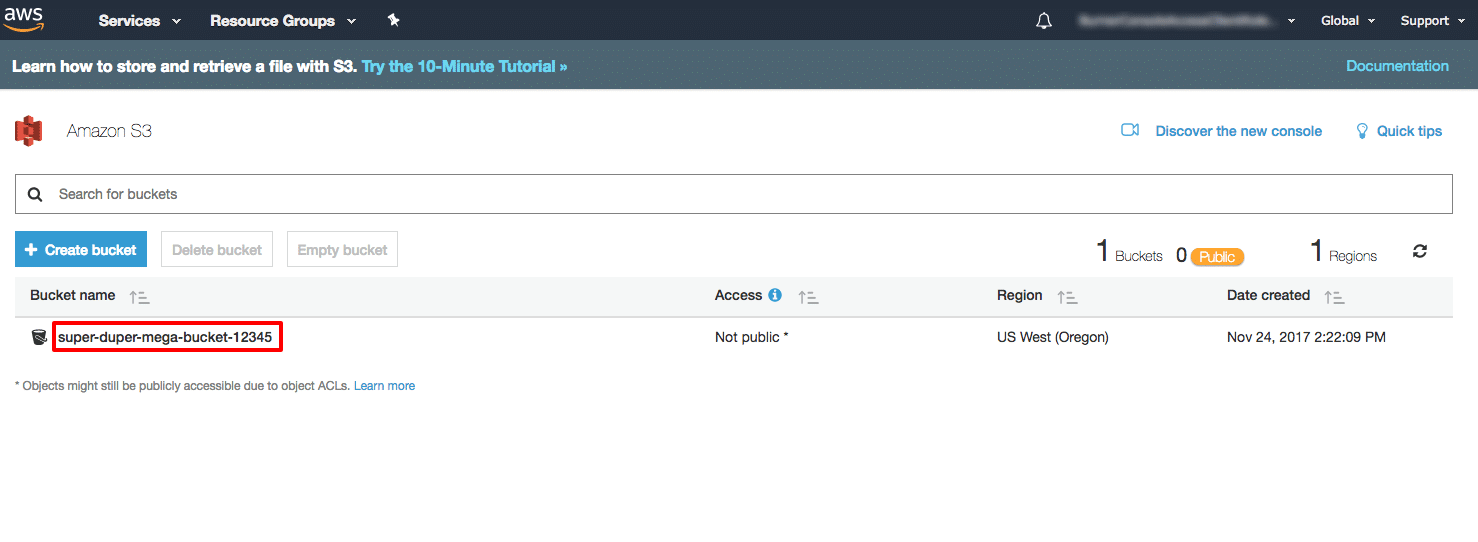Click the AWS logo home icon
This screenshot has width=1478, height=542.
[23, 20]
